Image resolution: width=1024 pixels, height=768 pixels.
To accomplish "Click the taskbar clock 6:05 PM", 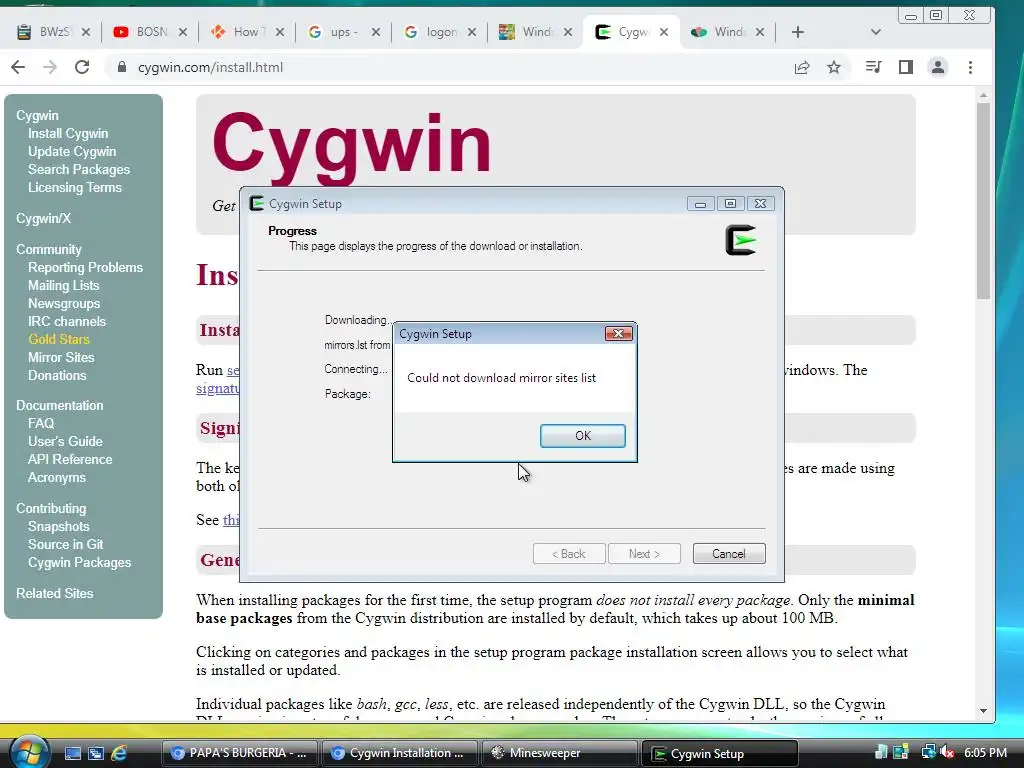I will click(985, 752).
